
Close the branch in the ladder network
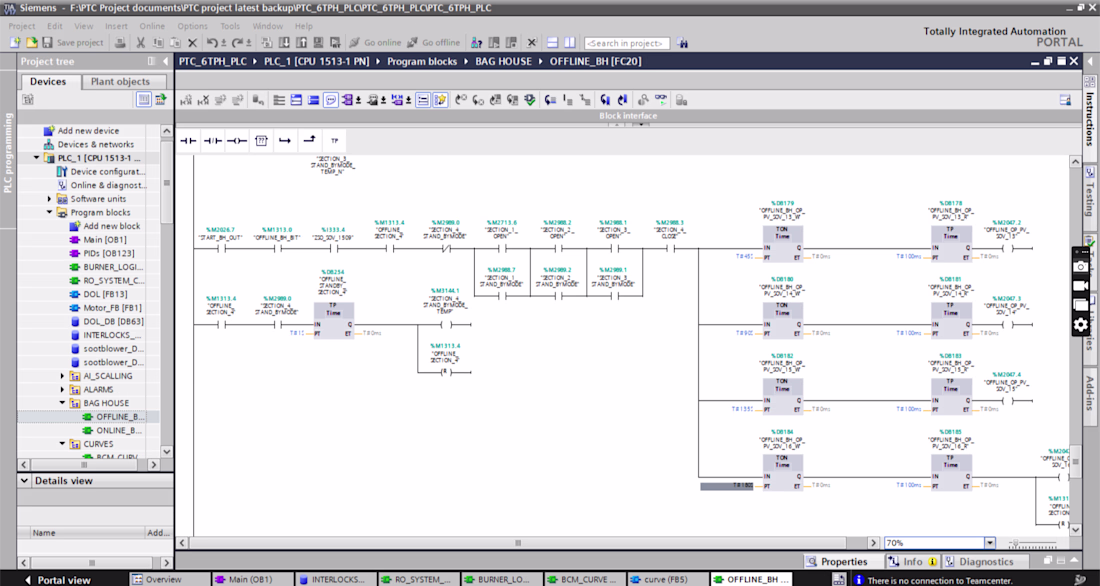tap(309, 141)
